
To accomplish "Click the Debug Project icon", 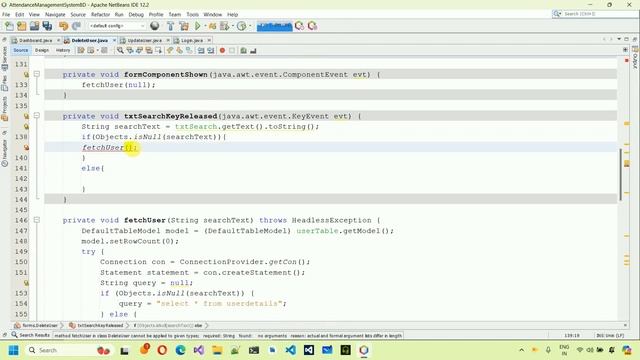I will [225, 26].
